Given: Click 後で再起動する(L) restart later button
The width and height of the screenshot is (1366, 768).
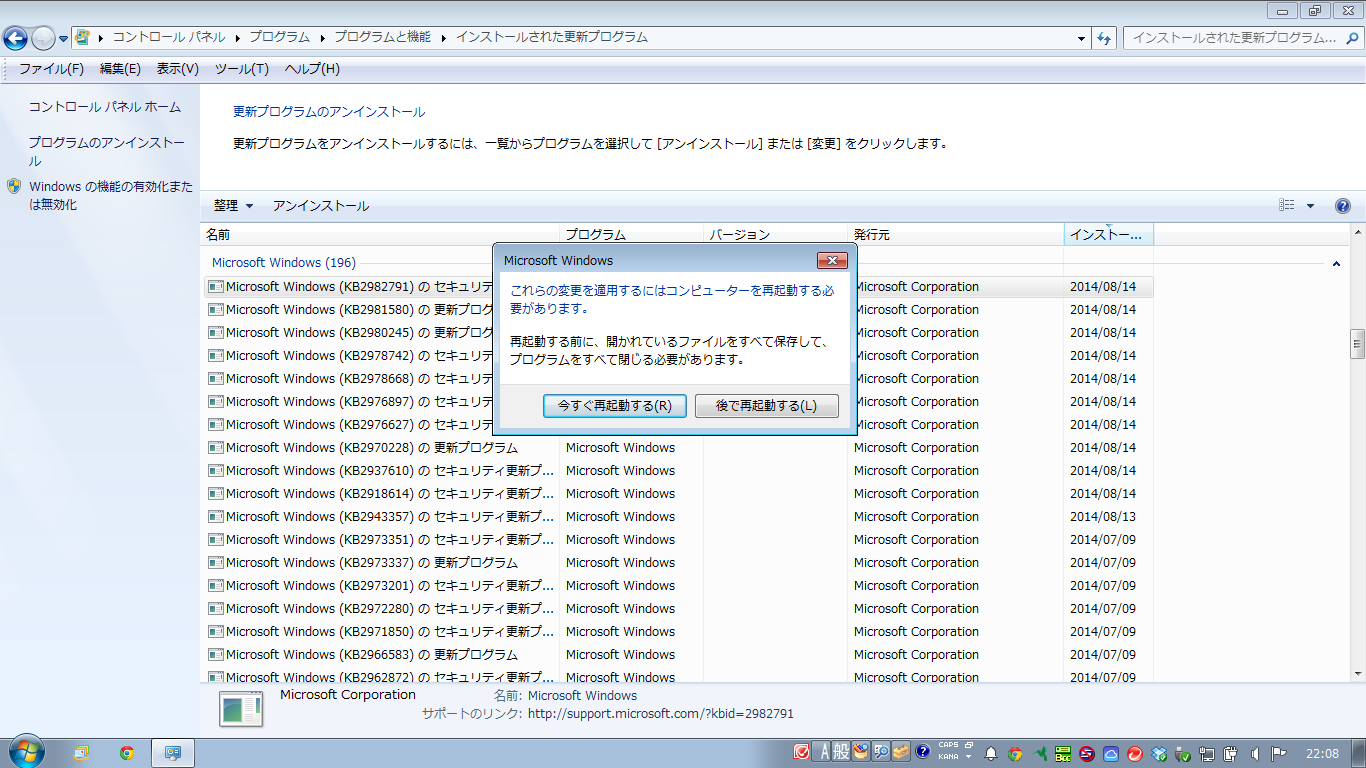Looking at the screenshot, I should point(767,406).
